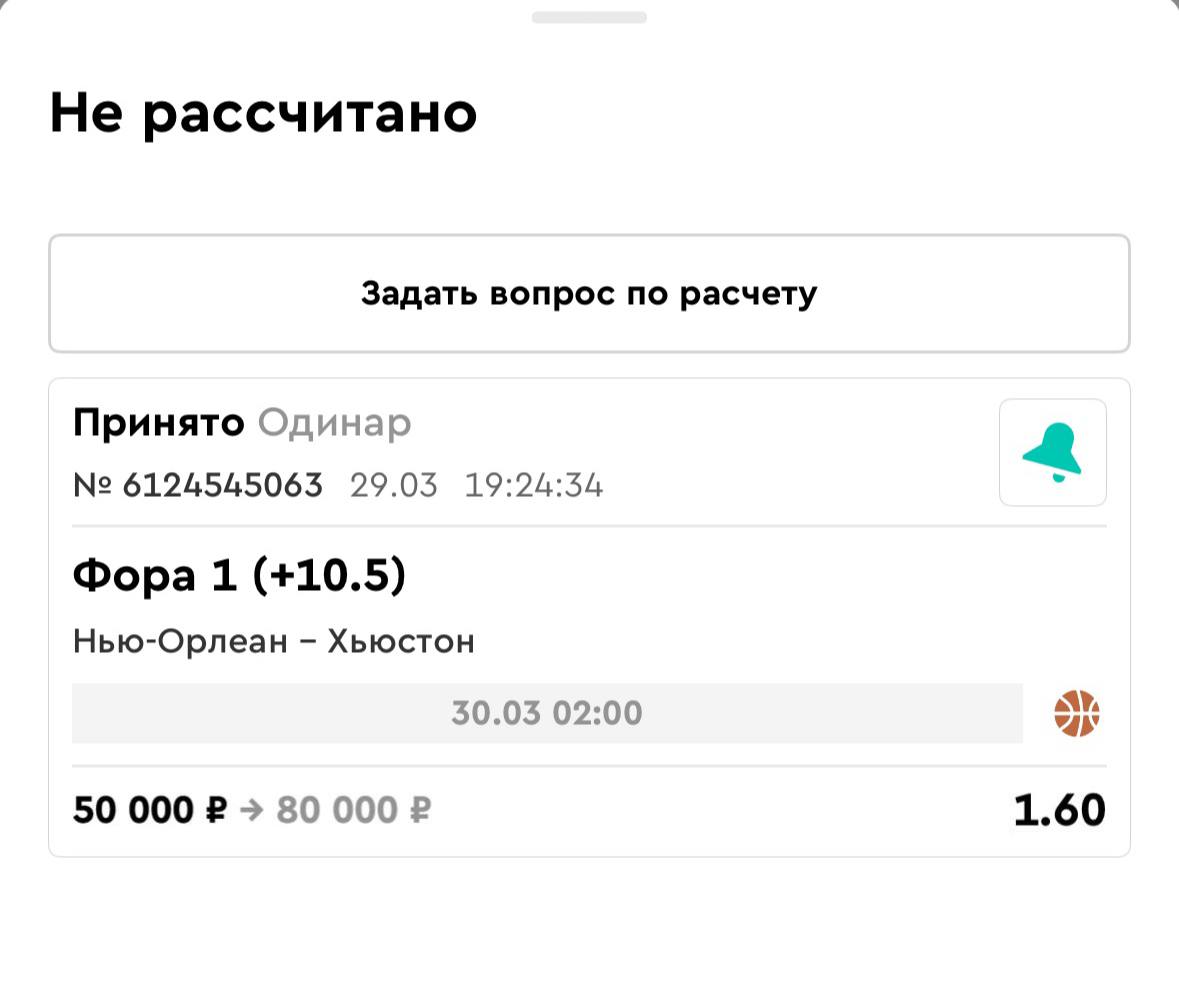Click the bet placement time 19:24:34
This screenshot has height=1004, width=1179.
click(534, 486)
